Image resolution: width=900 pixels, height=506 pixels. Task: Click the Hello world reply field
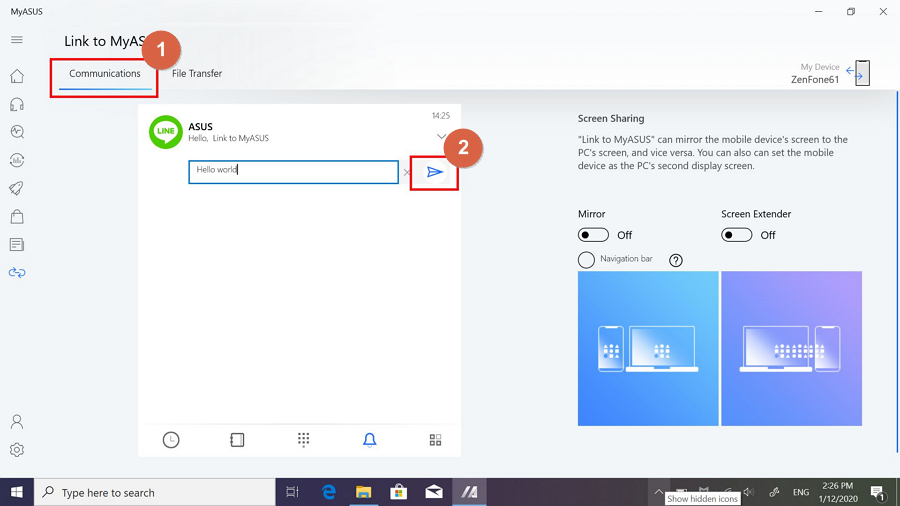(293, 172)
